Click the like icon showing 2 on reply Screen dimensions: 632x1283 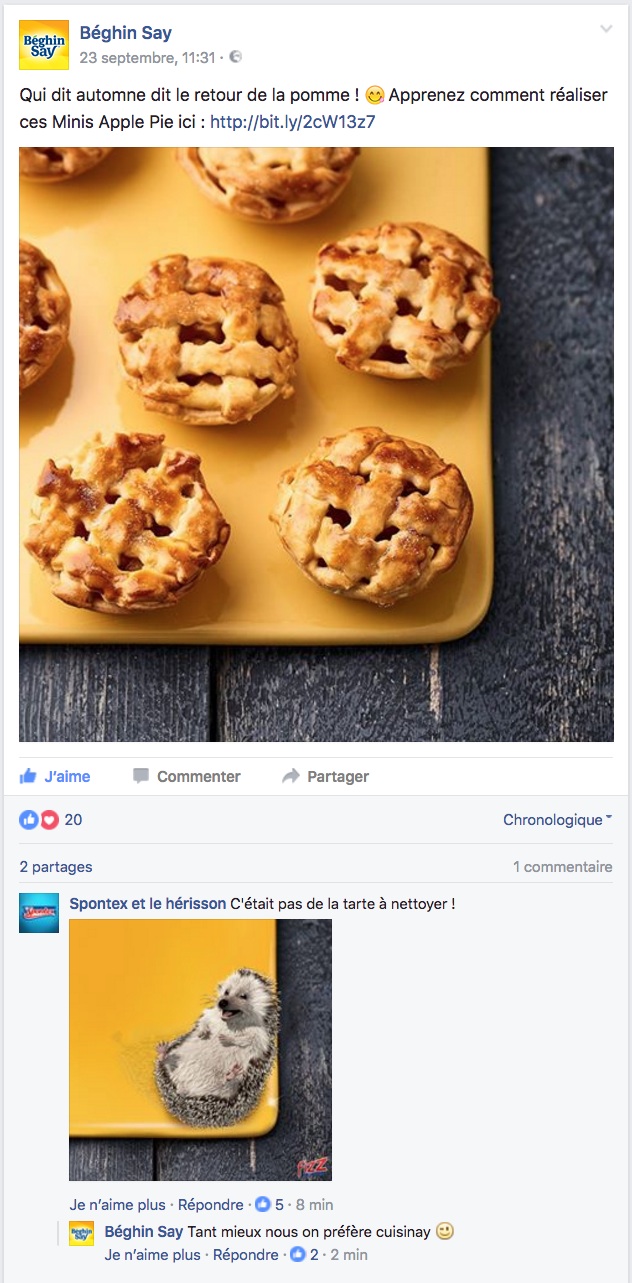[x=297, y=1254]
